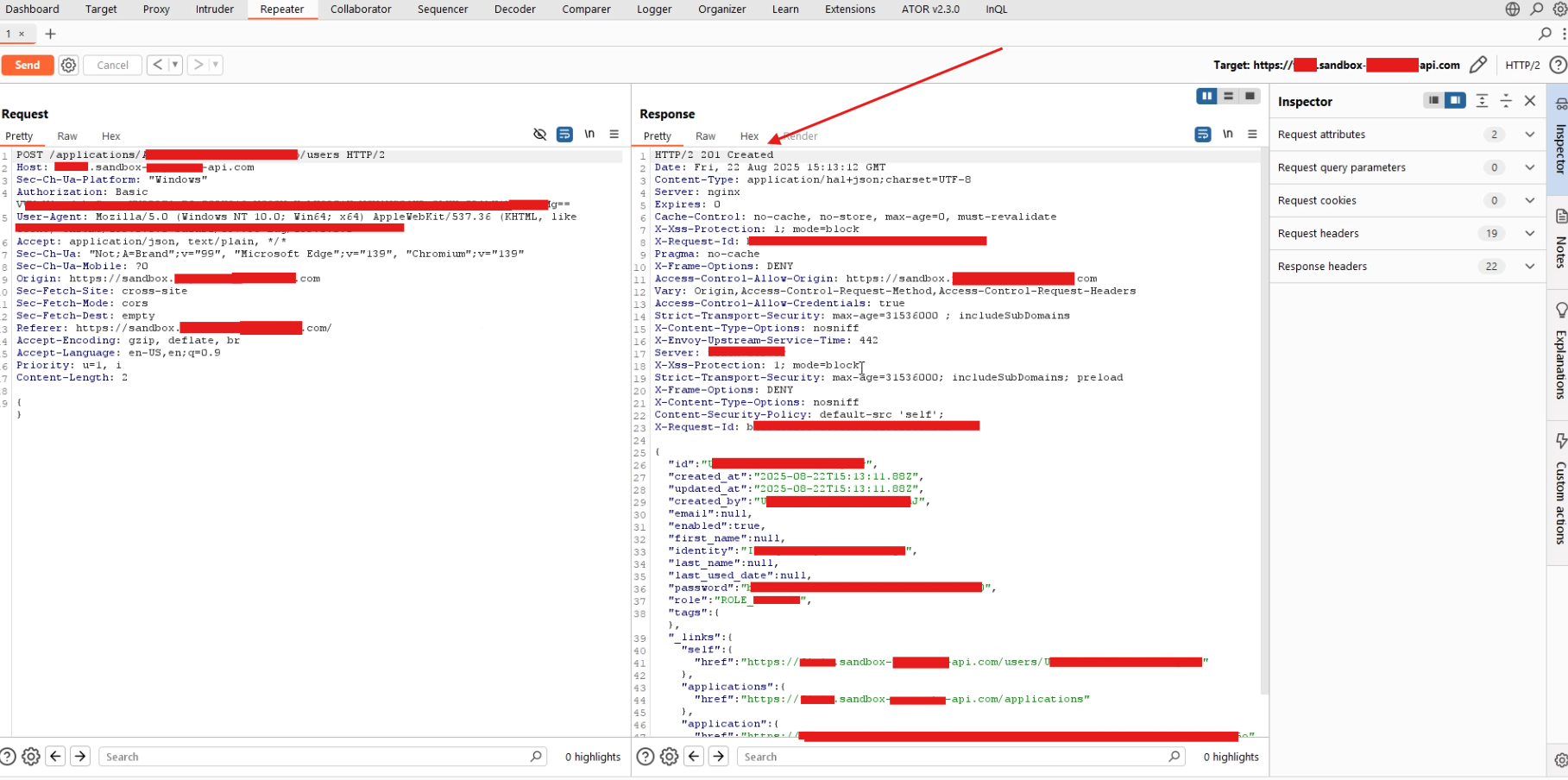Toggle hide non-printable chars eye icon in Request

tap(539, 135)
